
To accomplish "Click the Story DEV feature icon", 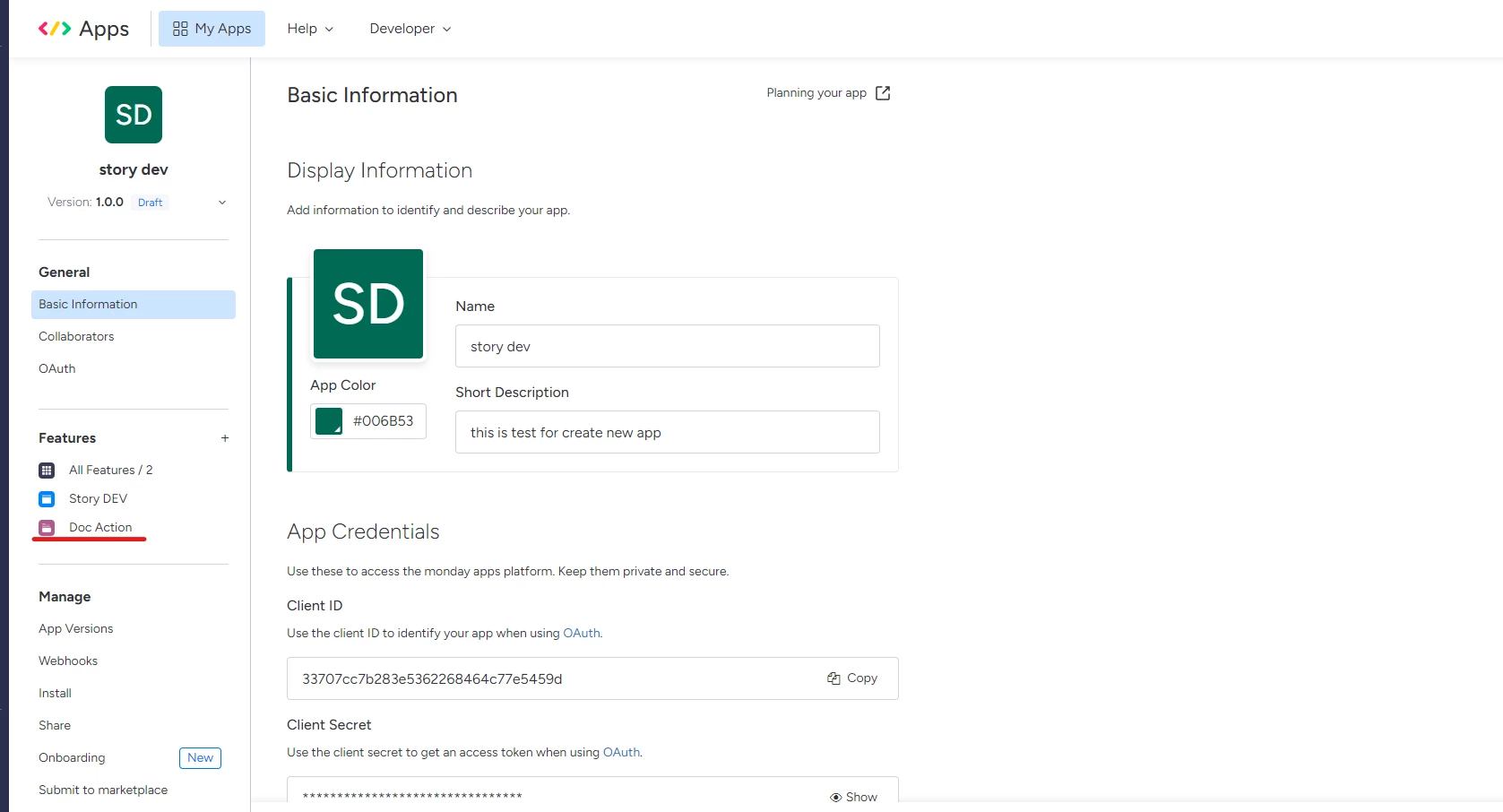I will click(x=47, y=499).
